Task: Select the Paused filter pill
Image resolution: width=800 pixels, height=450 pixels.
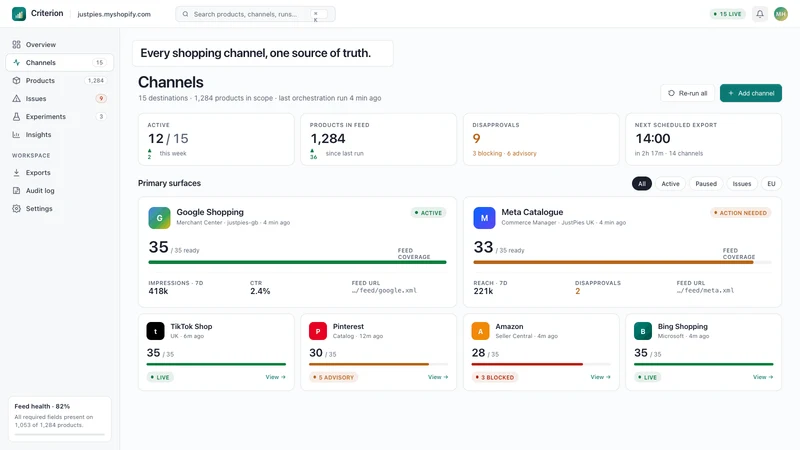Action: (x=706, y=184)
